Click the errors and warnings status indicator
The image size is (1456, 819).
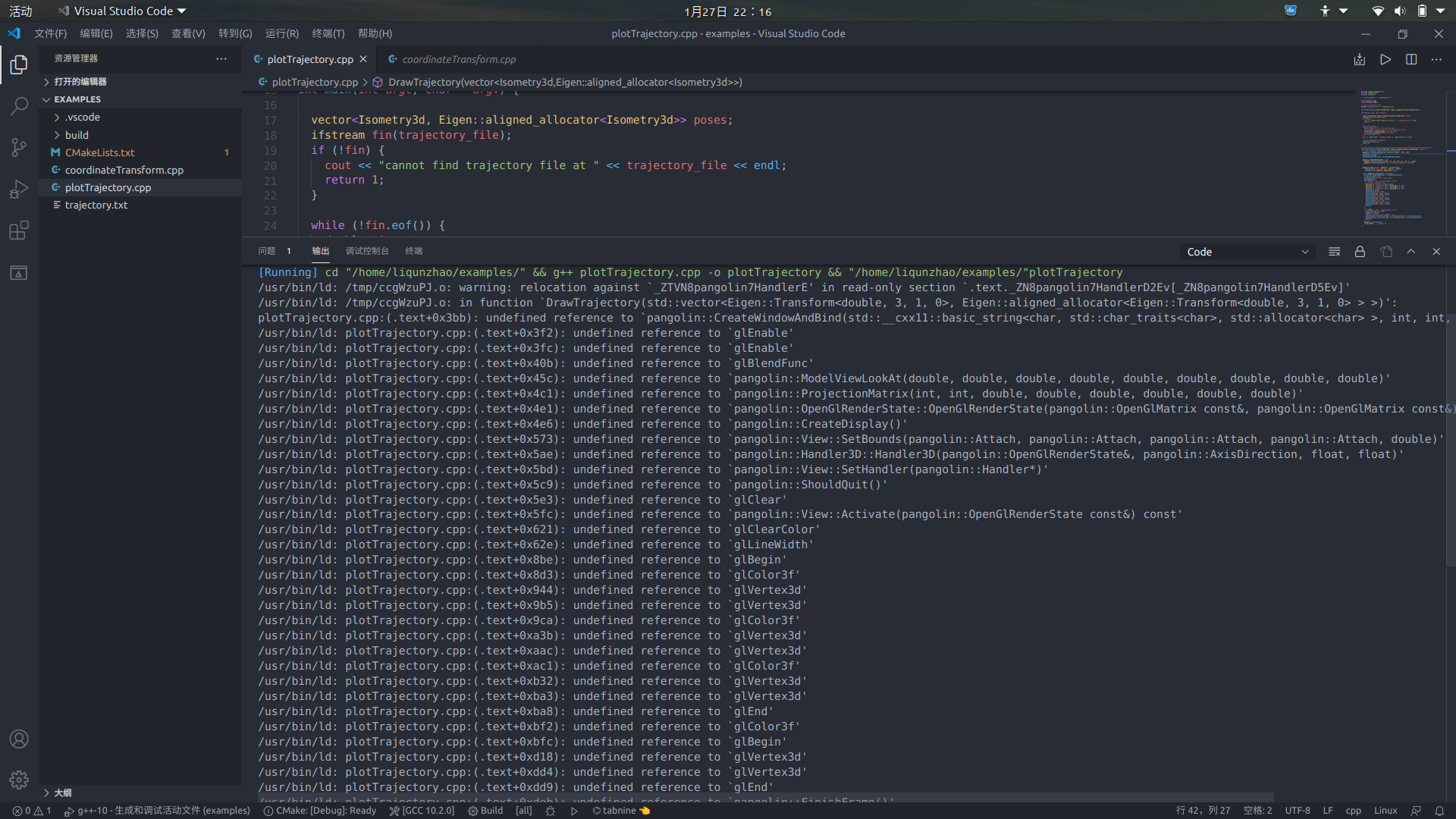[x=32, y=811]
